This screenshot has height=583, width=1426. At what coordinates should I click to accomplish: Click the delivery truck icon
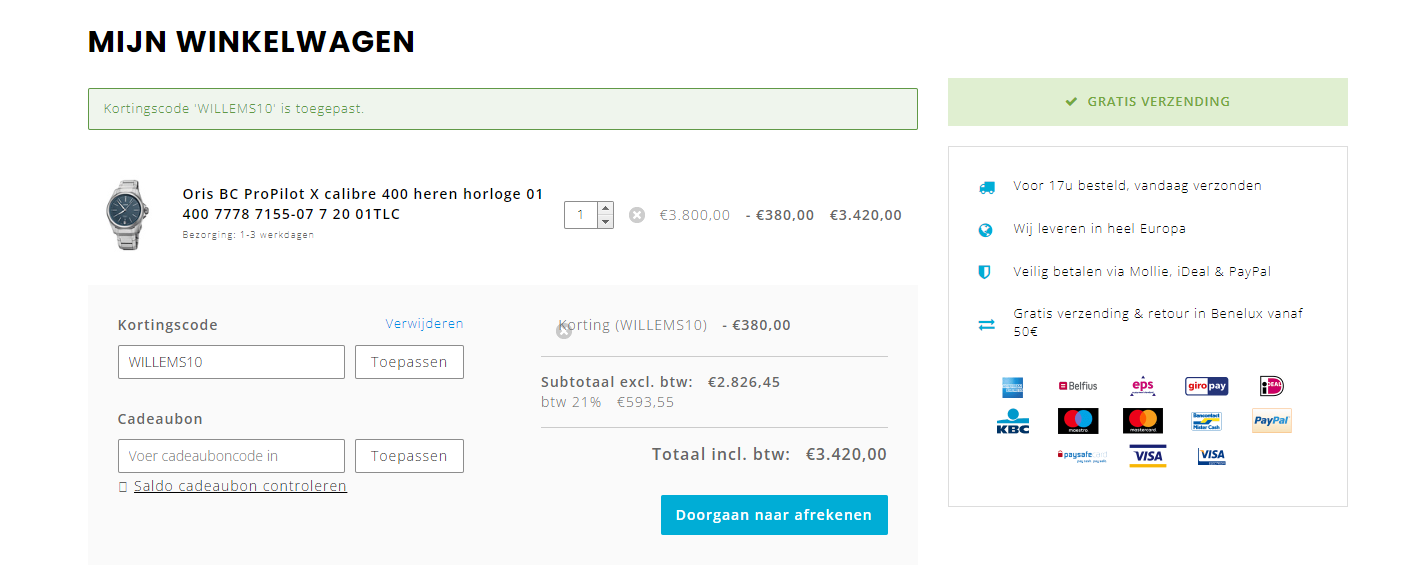(x=987, y=187)
